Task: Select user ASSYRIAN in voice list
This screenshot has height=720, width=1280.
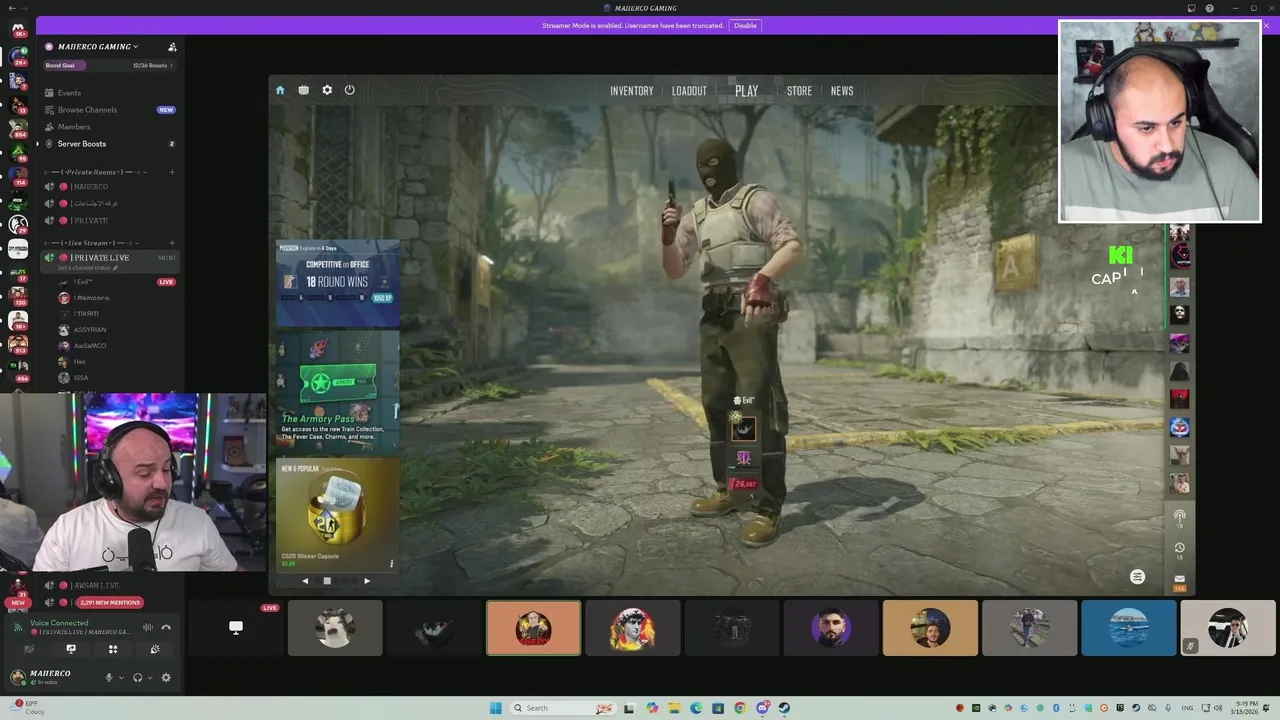Action: (89, 330)
